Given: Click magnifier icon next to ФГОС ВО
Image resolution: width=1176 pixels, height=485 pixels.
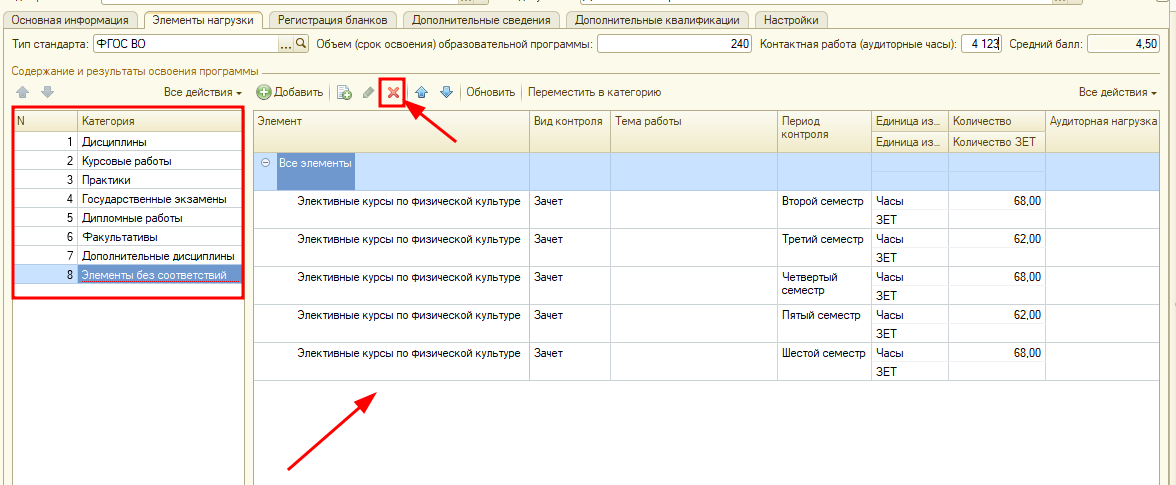Looking at the screenshot, I should 301,44.
